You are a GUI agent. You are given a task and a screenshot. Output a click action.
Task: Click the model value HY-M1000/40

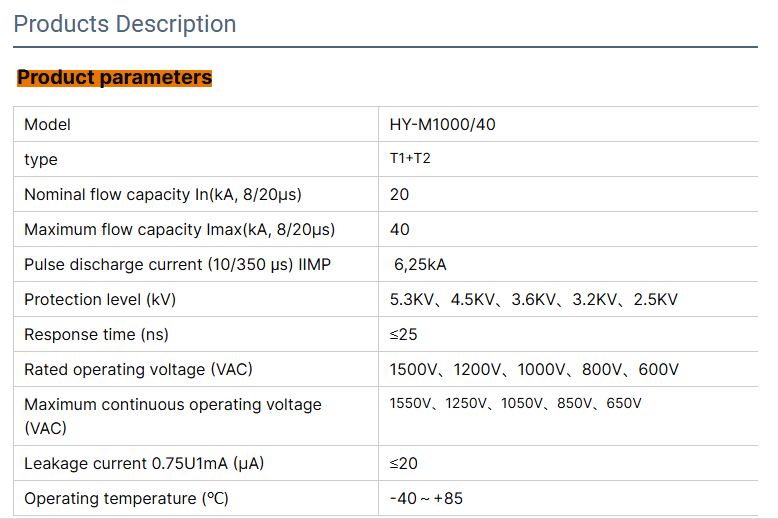pyautogui.click(x=442, y=125)
